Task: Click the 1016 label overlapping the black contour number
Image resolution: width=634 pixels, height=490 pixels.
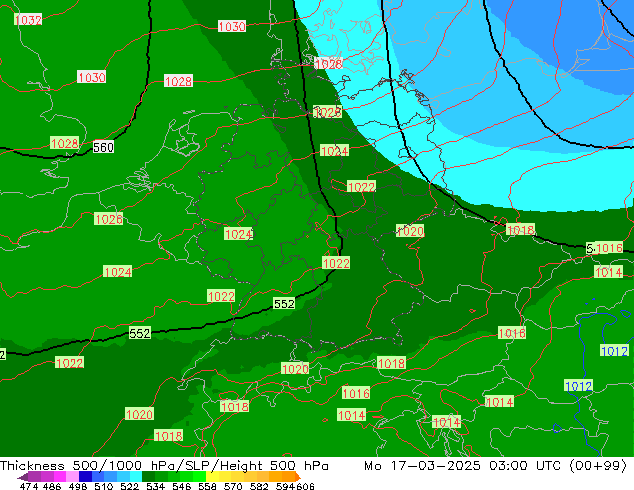Action: (x=609, y=248)
